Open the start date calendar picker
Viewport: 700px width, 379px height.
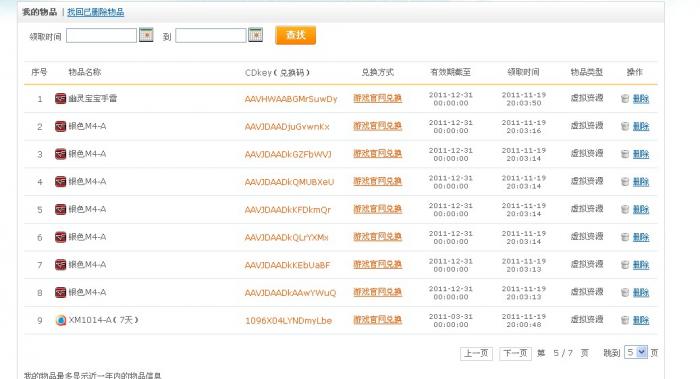[x=146, y=35]
